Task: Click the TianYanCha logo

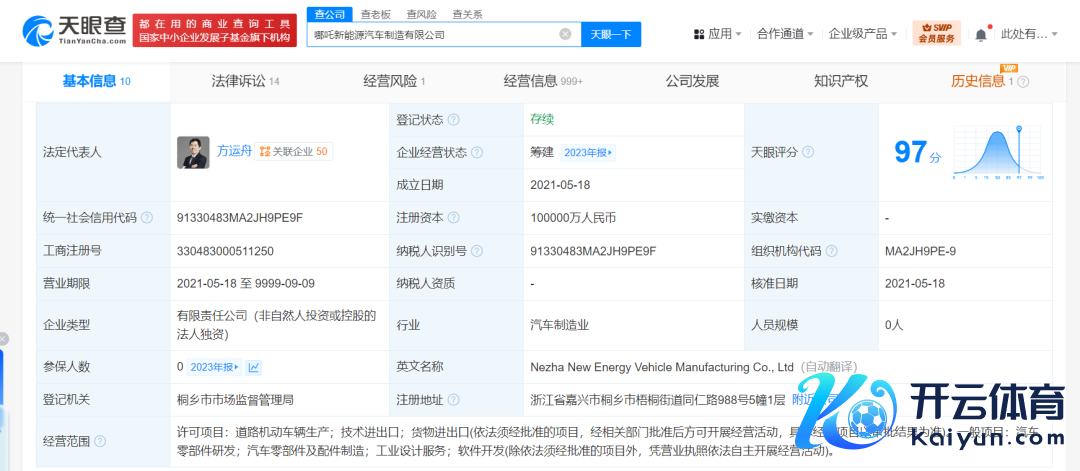Action: [x=74, y=32]
